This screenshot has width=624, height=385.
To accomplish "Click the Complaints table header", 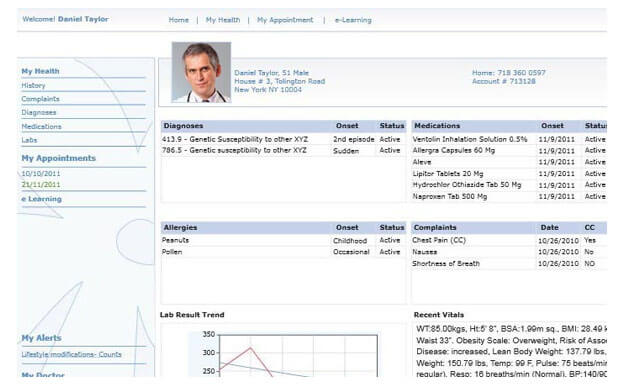I will coord(435,228).
